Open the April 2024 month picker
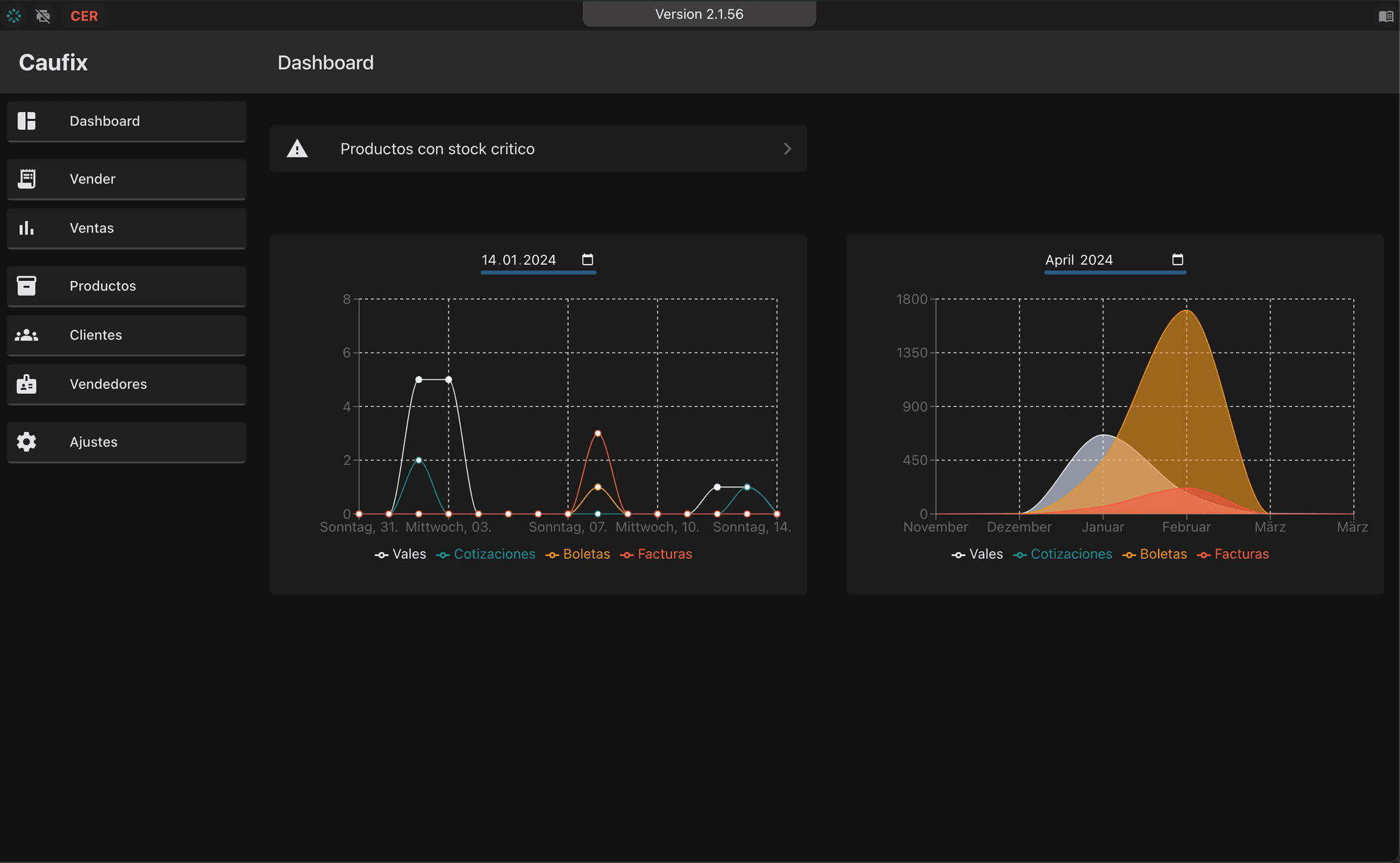The height and width of the screenshot is (863, 1400). [1178, 259]
